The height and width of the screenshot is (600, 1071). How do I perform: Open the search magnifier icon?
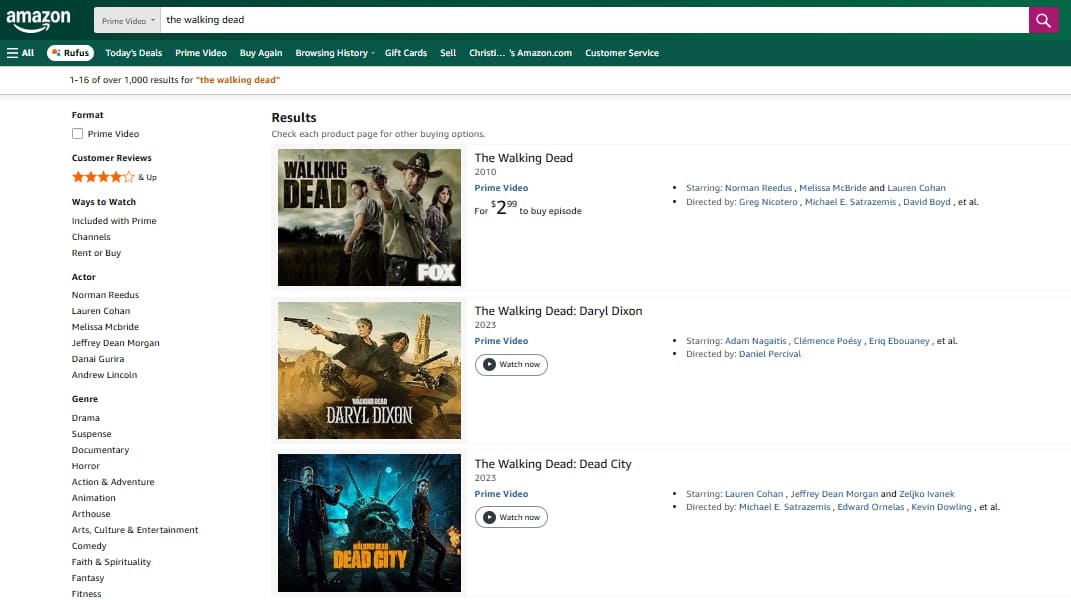pos(1043,19)
